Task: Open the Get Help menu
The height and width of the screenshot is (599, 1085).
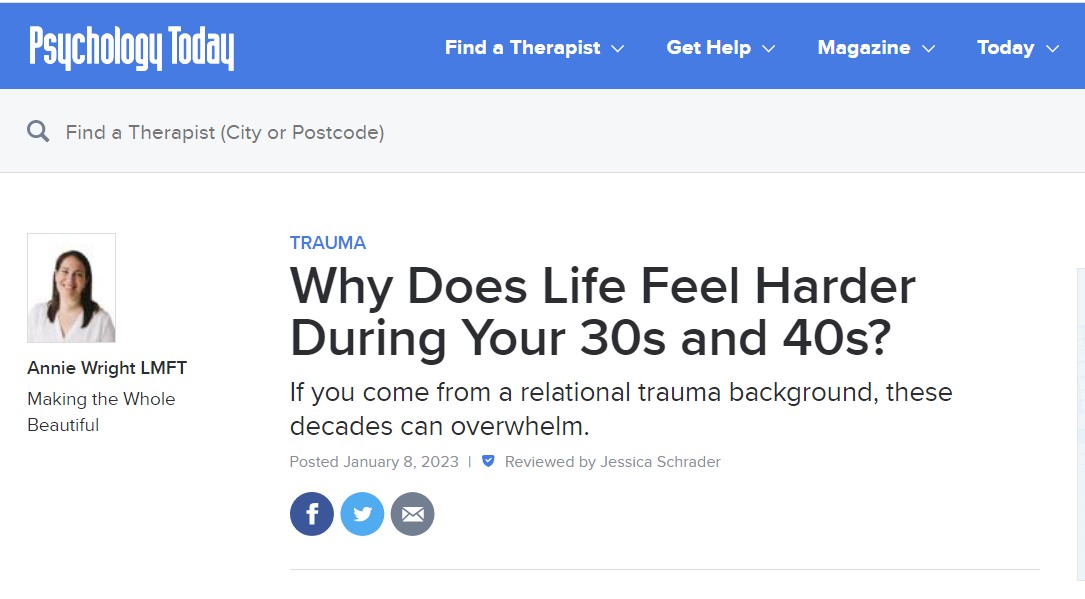Action: pyautogui.click(x=709, y=48)
